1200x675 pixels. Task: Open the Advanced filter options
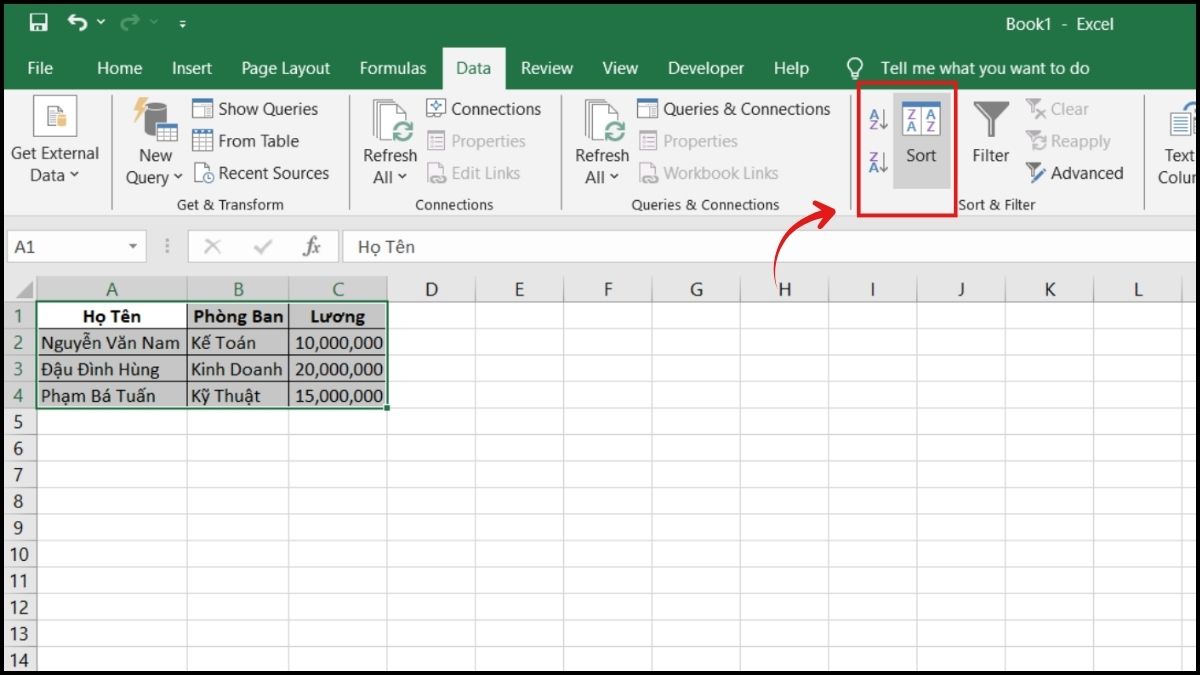[x=1077, y=173]
